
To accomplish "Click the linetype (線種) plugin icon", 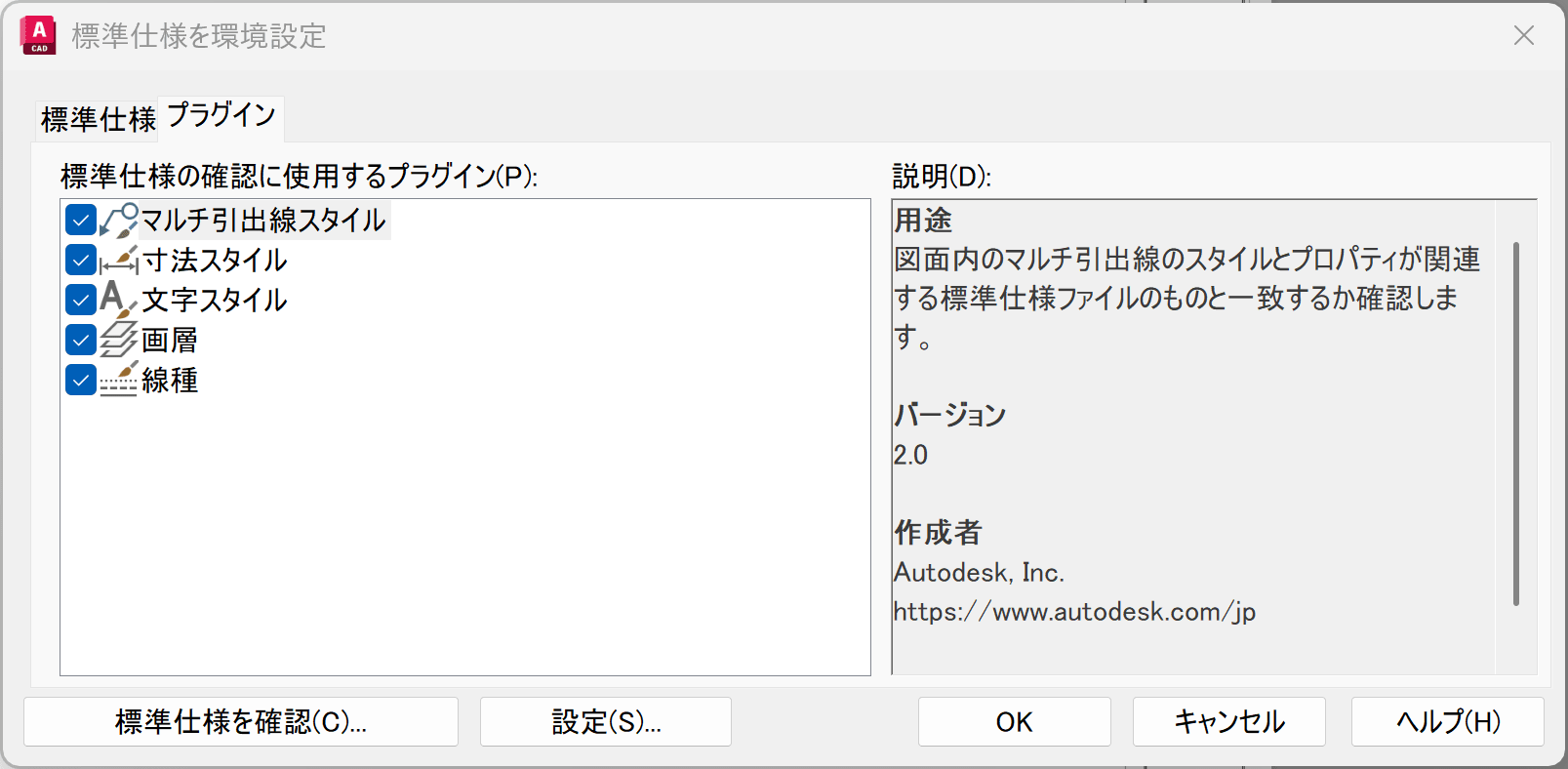I will [x=119, y=380].
